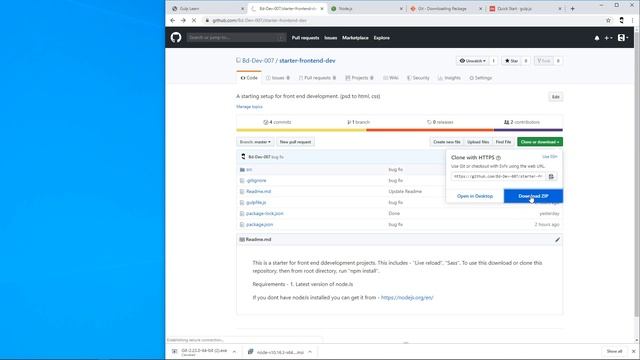Close the Gulp Learn tab
This screenshot has height=360, width=640.
pos(242,9)
